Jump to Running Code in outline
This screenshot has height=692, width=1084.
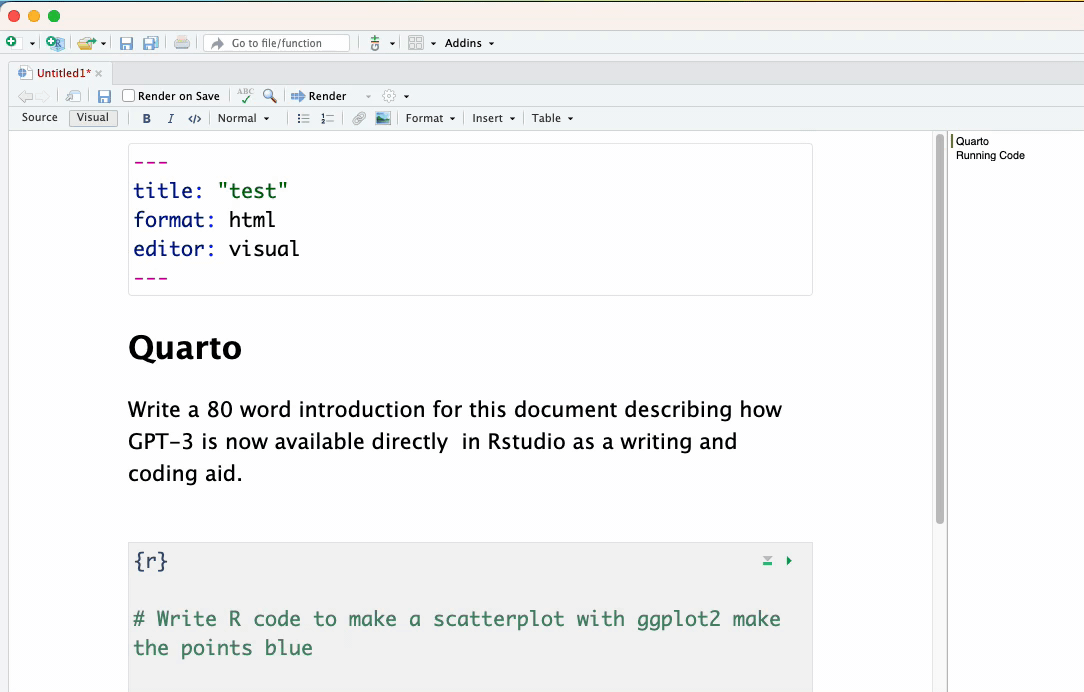tap(990, 156)
